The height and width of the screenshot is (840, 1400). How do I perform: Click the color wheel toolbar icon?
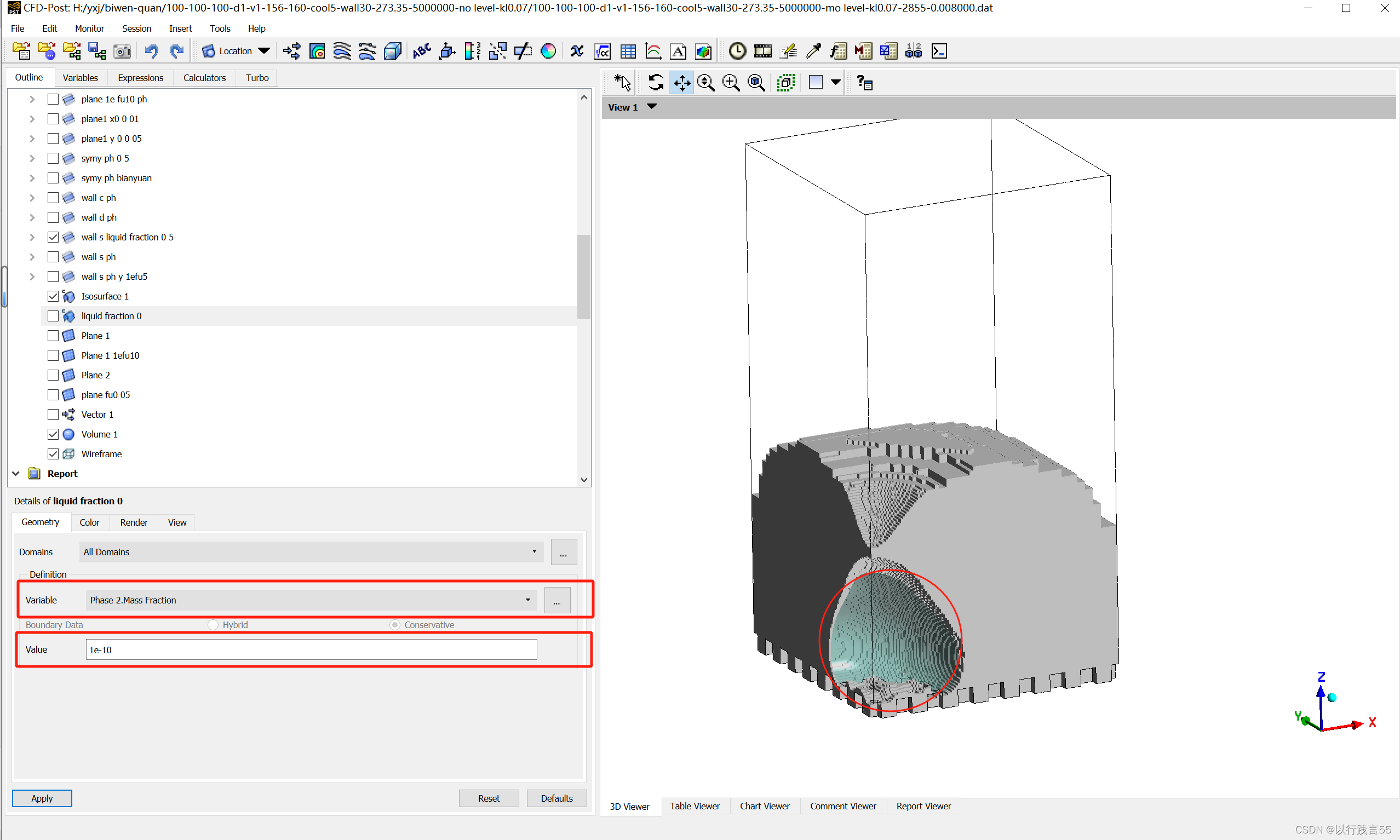click(x=548, y=51)
